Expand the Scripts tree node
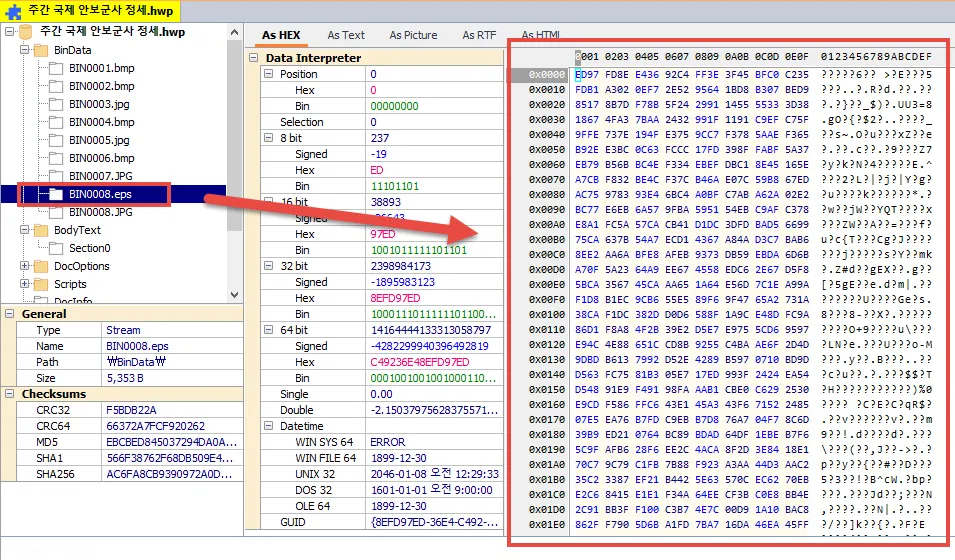Image resolution: width=955 pixels, height=560 pixels. (25, 284)
